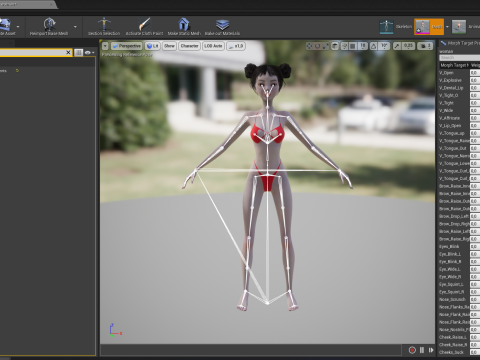The height and width of the screenshot is (360, 480).
Task: Select the V_Affricate morph target row
Action: point(459,118)
